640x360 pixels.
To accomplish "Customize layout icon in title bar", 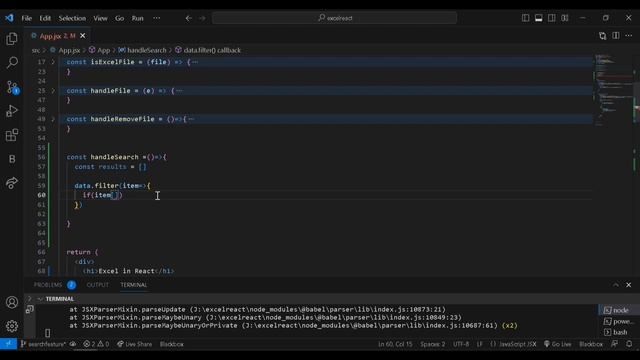I will point(564,18).
